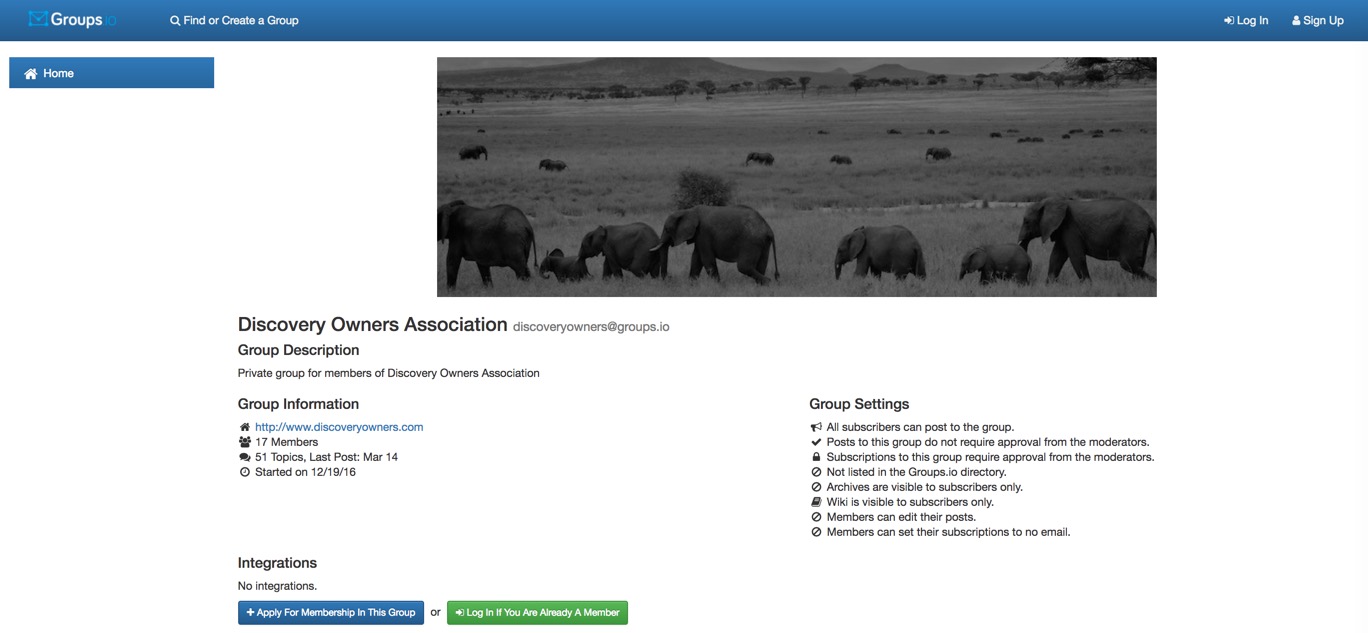Click Subscriptions require approval text
1368x633 pixels.
point(990,457)
